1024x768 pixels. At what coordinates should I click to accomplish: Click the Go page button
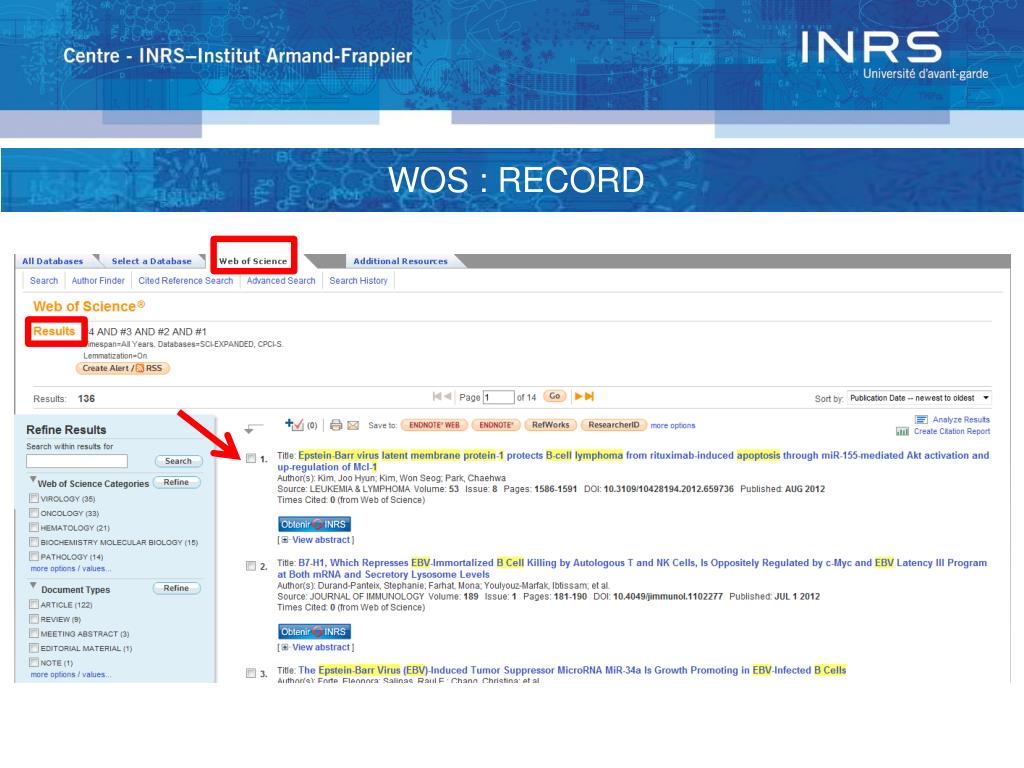point(554,396)
